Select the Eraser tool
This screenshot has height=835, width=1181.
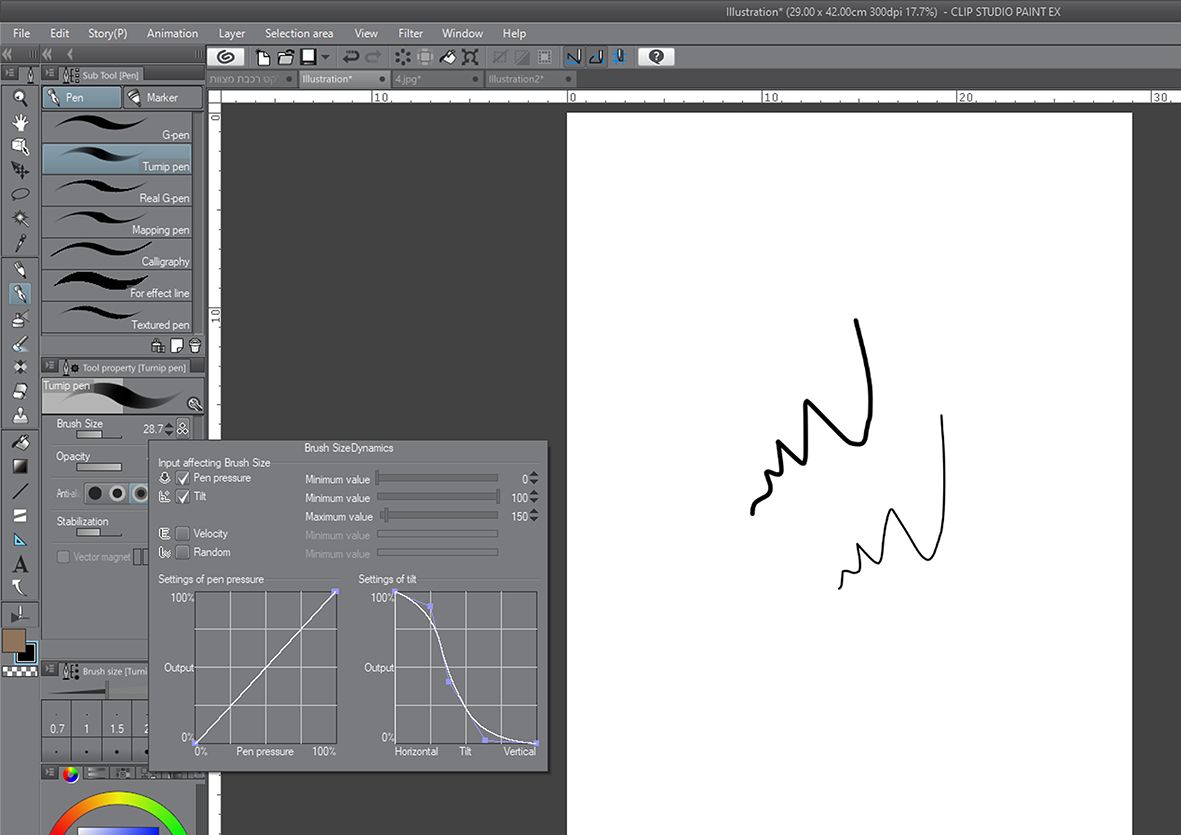click(20, 391)
